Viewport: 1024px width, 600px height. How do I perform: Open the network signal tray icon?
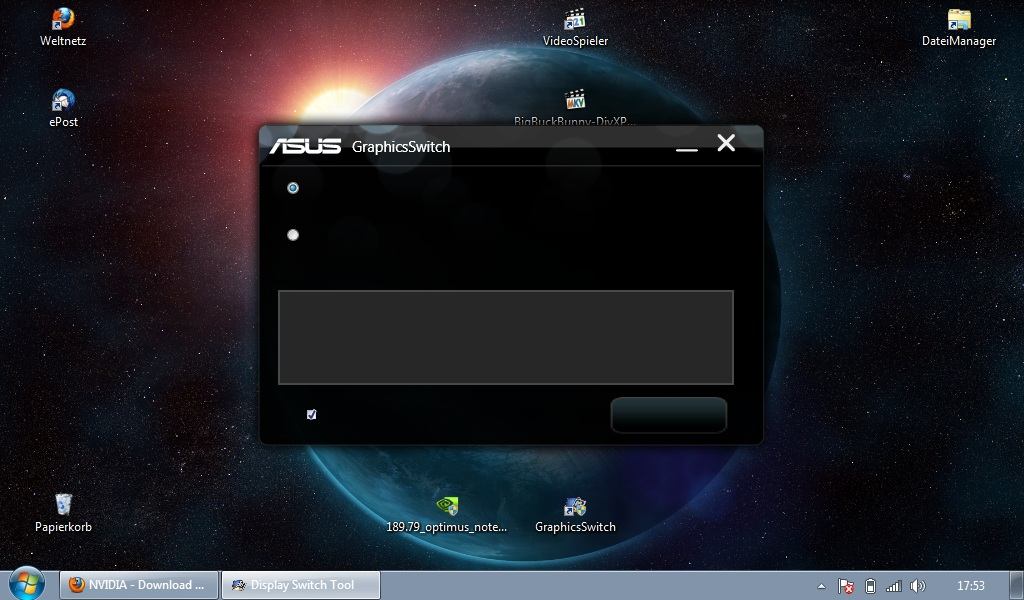[893, 586]
